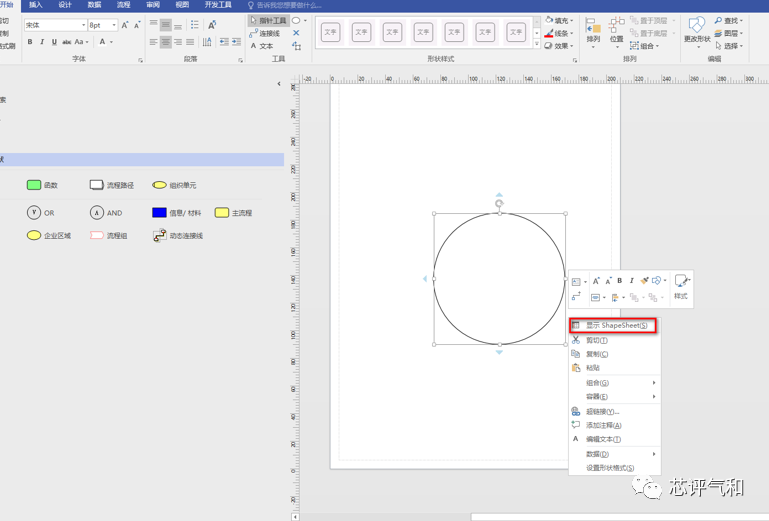Screen dimensions: 769x521
Task: Choose Hyperlink (超链接) in context menu
Action: click(613, 412)
